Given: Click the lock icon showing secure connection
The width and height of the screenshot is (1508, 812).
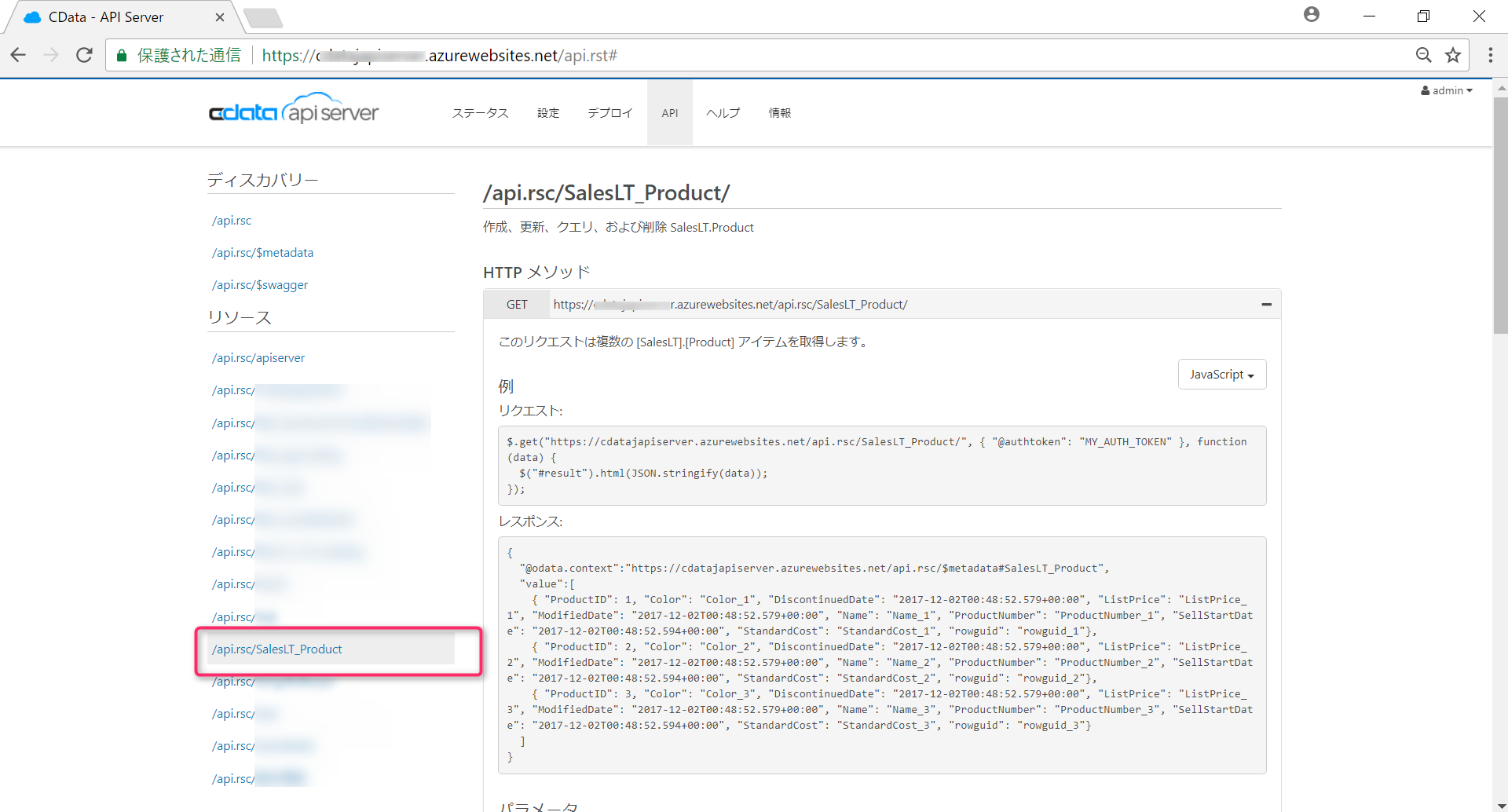Looking at the screenshot, I should (x=121, y=55).
